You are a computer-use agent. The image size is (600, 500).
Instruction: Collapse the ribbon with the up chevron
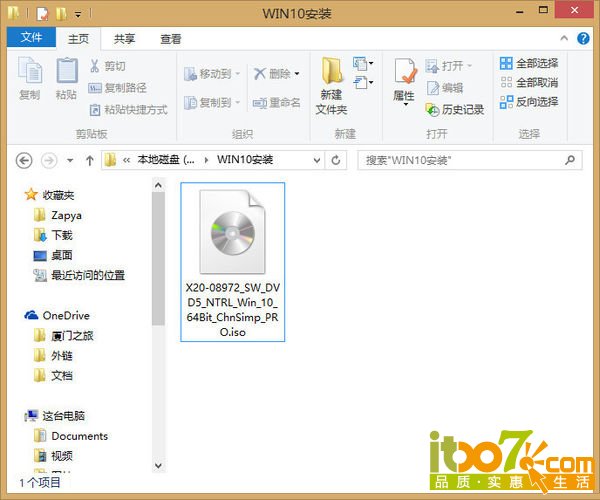pos(564,38)
